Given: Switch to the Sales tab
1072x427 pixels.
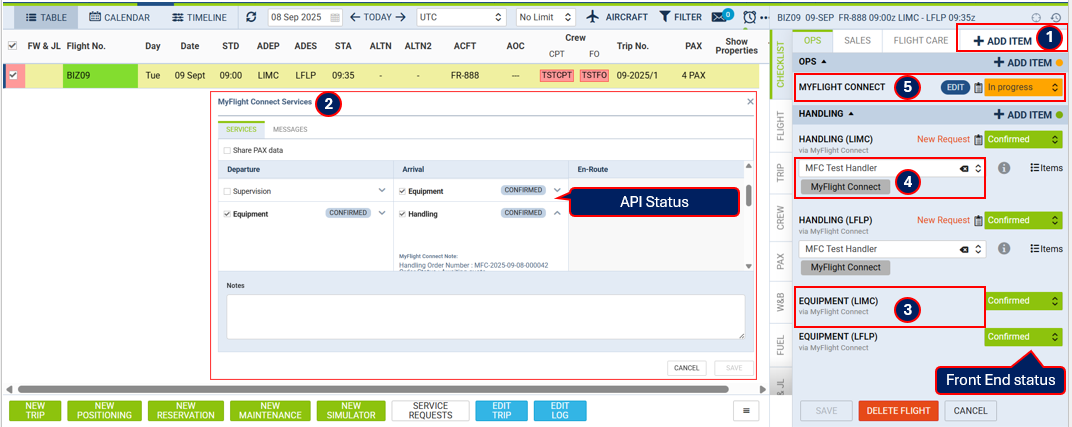Looking at the screenshot, I should 857,40.
